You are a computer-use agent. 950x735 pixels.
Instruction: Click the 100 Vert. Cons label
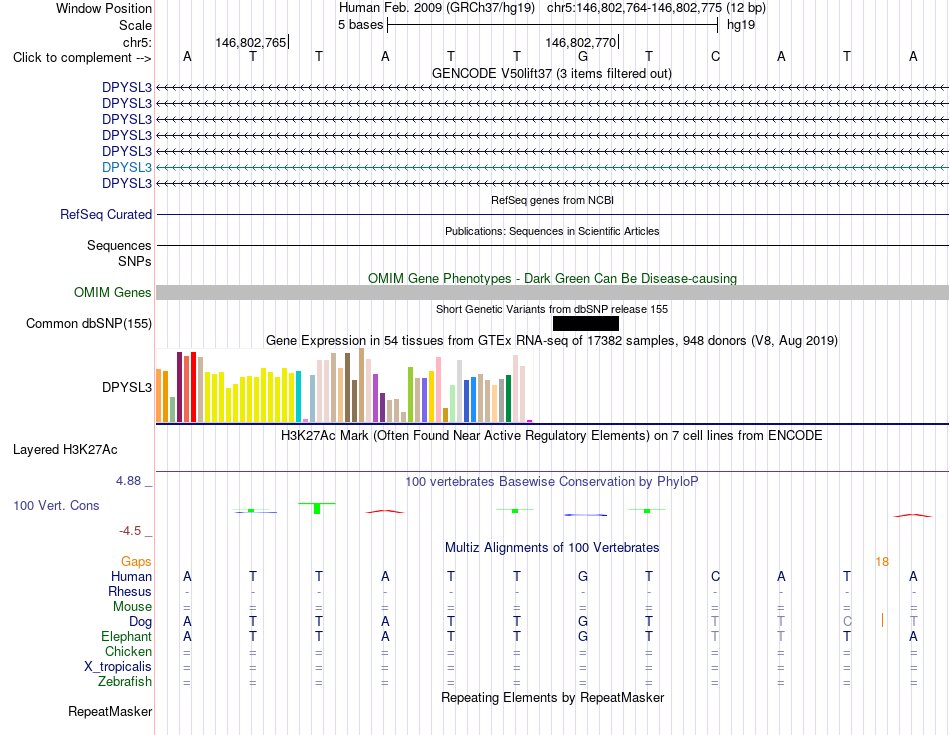tap(56, 505)
